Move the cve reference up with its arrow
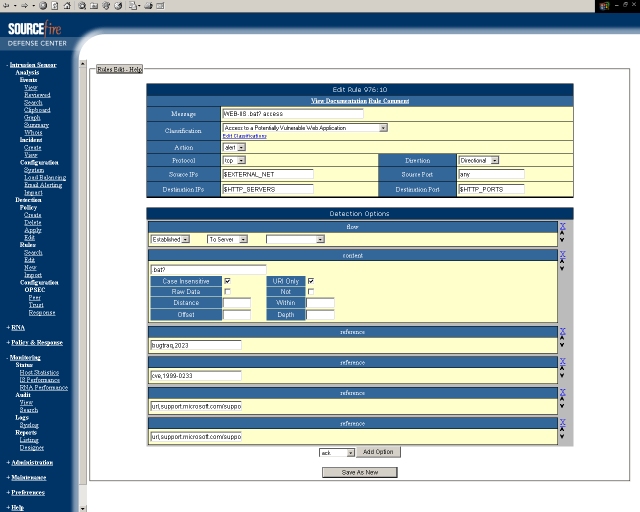640x512 pixels. tap(562, 368)
